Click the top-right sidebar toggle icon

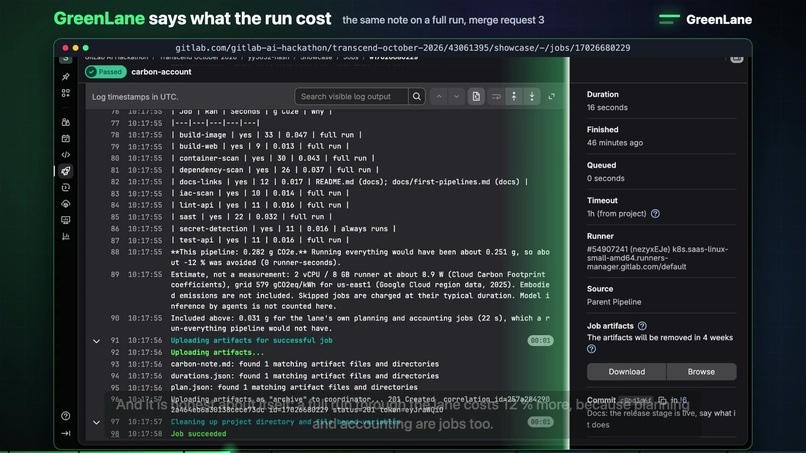pos(737,58)
